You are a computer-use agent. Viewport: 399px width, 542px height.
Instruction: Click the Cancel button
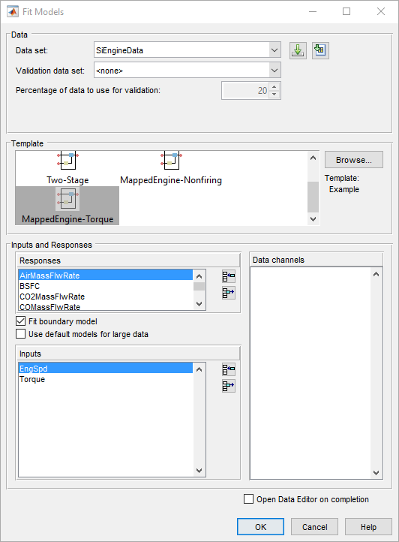pyautogui.click(x=314, y=527)
